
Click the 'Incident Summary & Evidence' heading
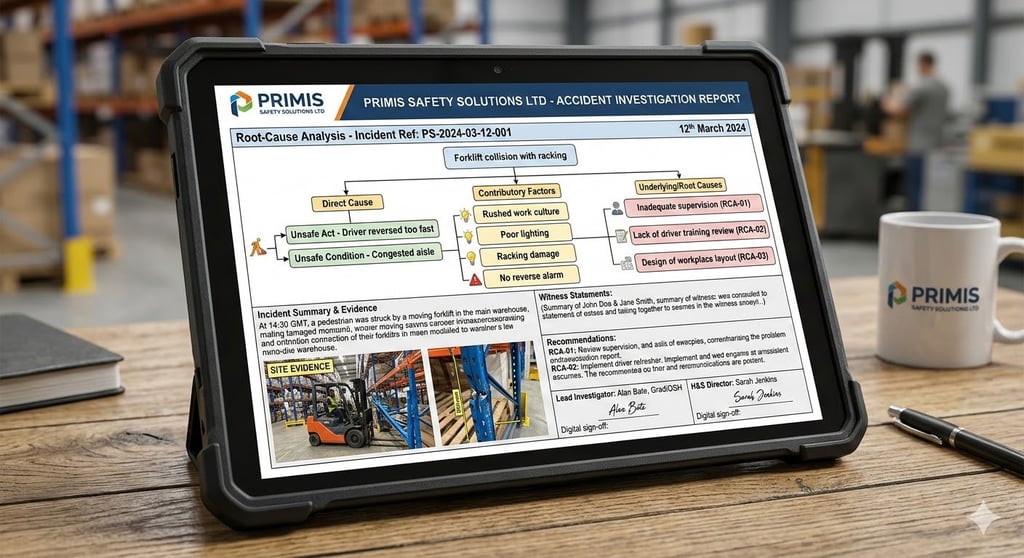pos(317,311)
